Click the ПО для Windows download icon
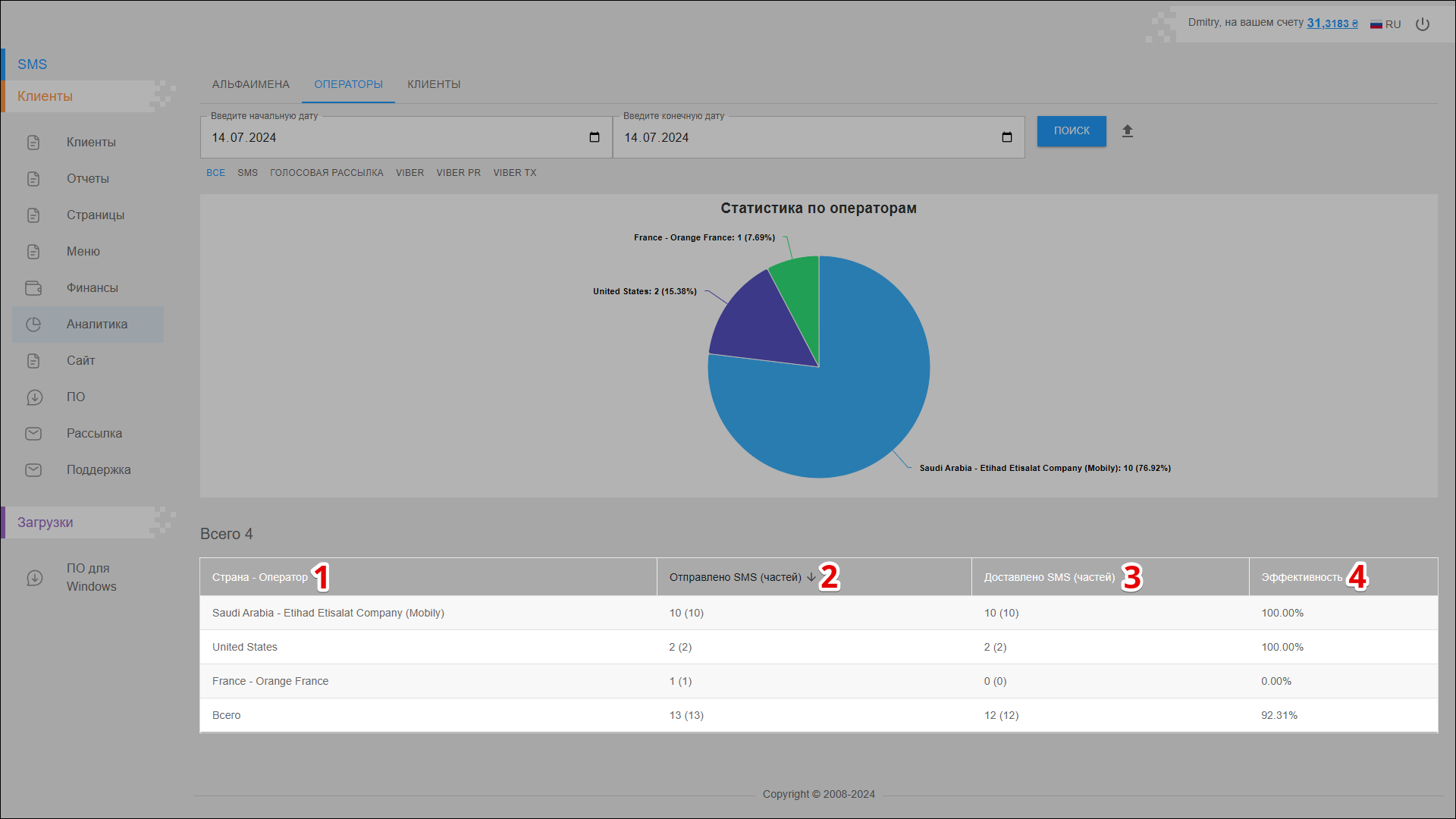The image size is (1456, 819). (35, 578)
